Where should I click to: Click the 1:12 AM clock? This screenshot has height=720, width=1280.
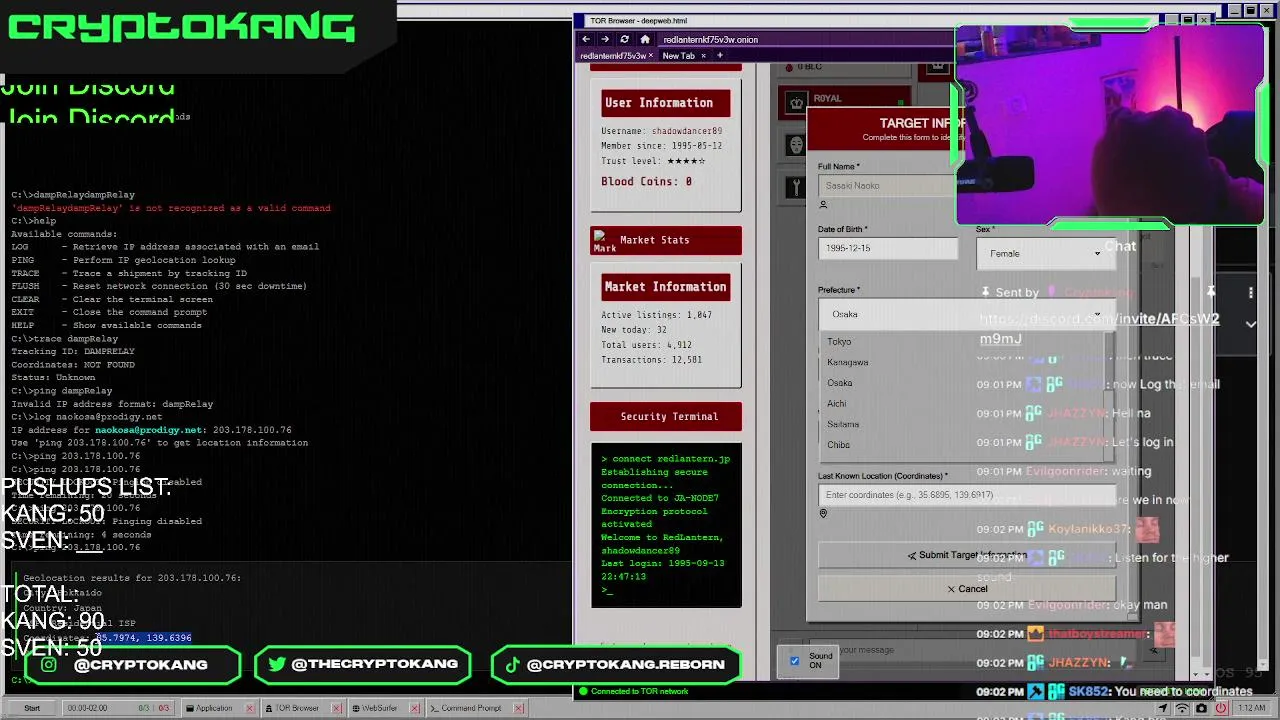(x=1251, y=708)
